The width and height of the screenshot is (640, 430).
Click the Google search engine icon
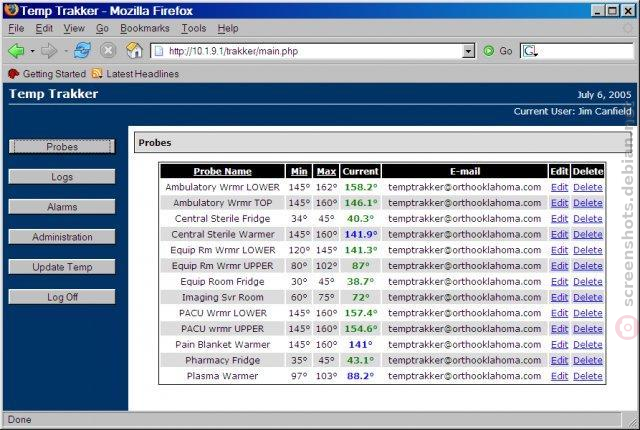529,51
